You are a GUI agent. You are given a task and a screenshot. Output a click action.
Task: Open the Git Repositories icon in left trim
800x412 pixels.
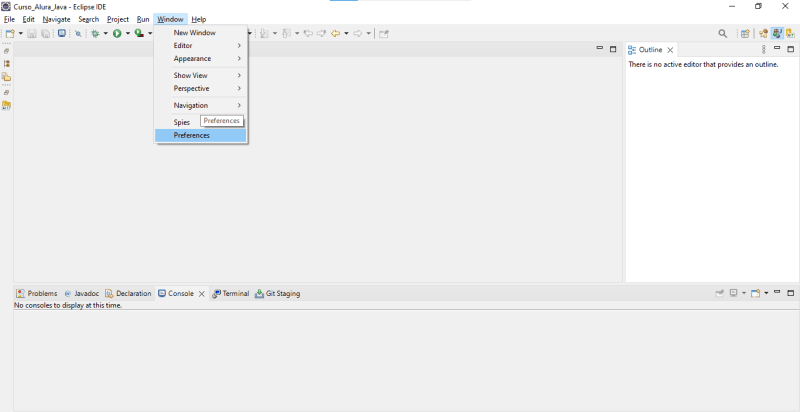point(6,106)
